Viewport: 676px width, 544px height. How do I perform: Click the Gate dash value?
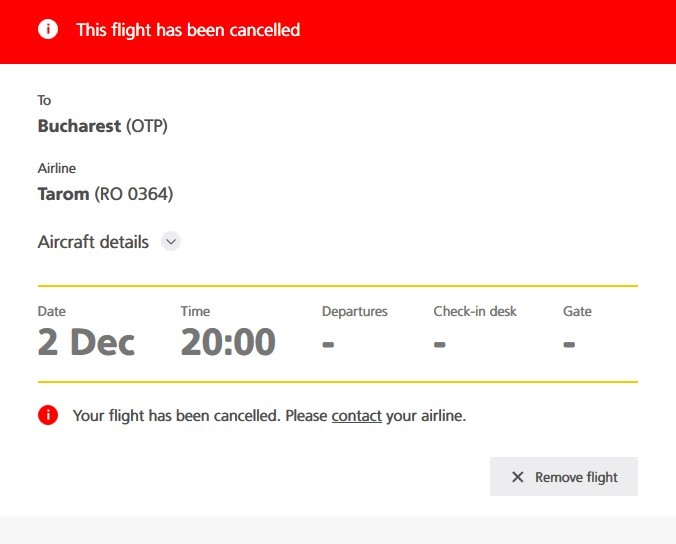tap(569, 344)
